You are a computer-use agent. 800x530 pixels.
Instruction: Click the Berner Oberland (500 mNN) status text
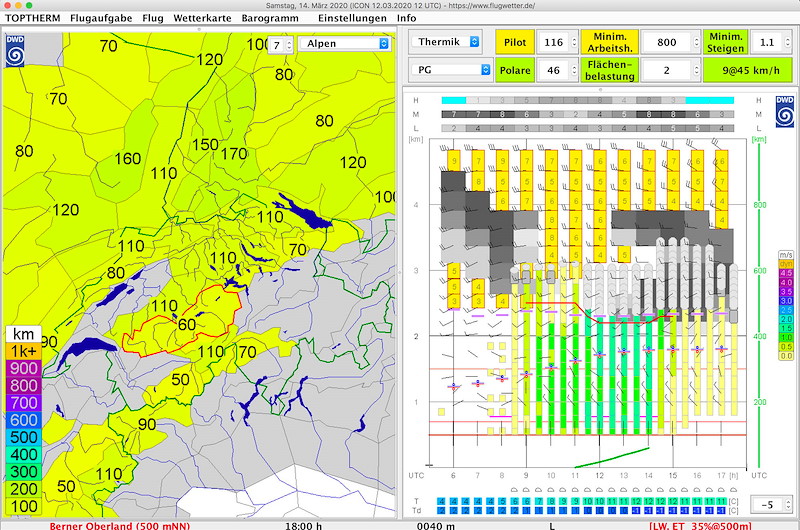pos(120,526)
